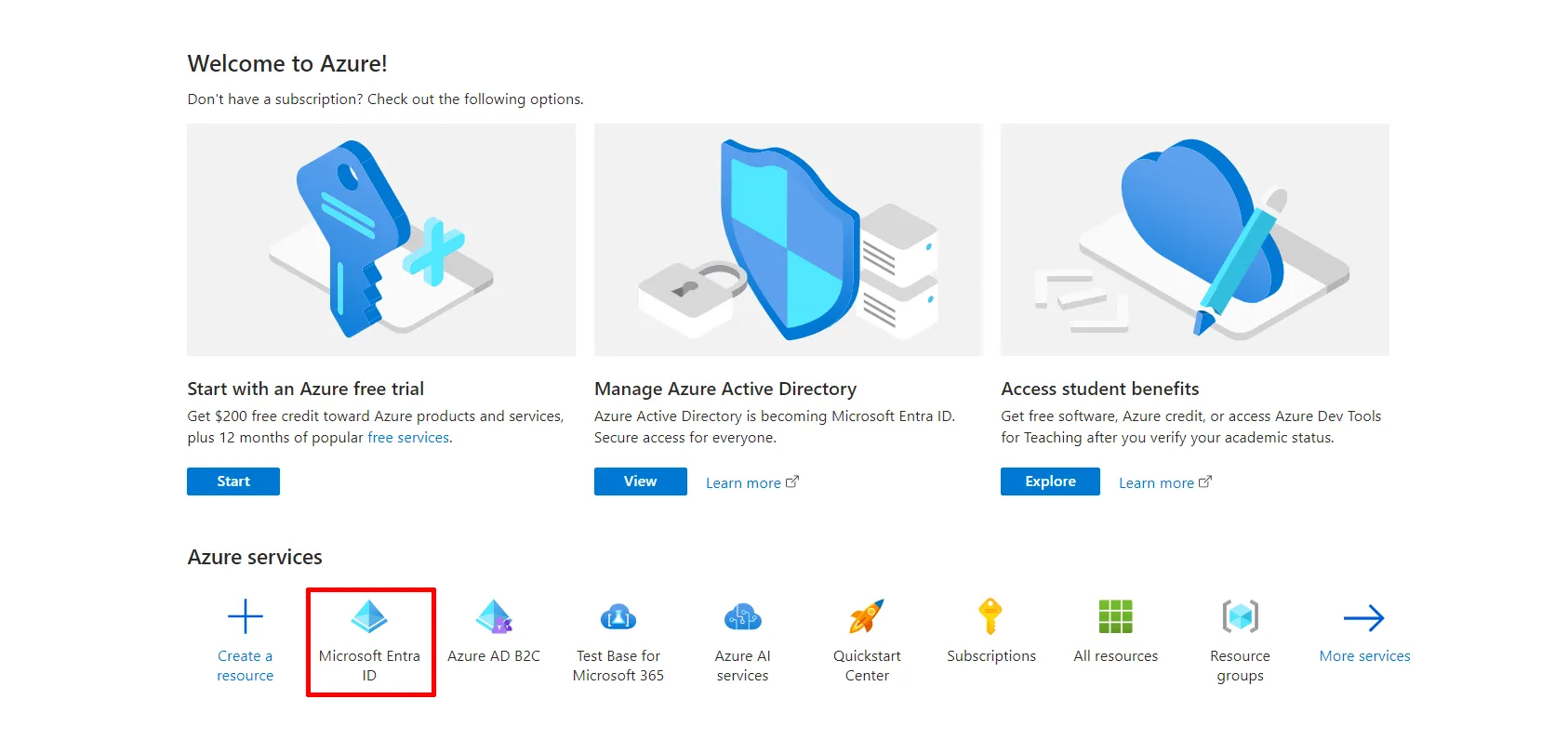
Task: Open Test Base for Microsoft 365 icon
Action: click(618, 616)
